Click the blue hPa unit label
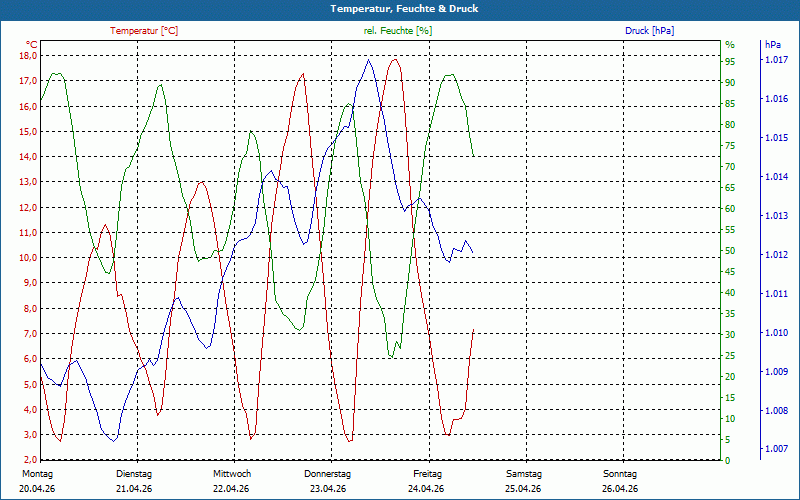 (x=773, y=45)
